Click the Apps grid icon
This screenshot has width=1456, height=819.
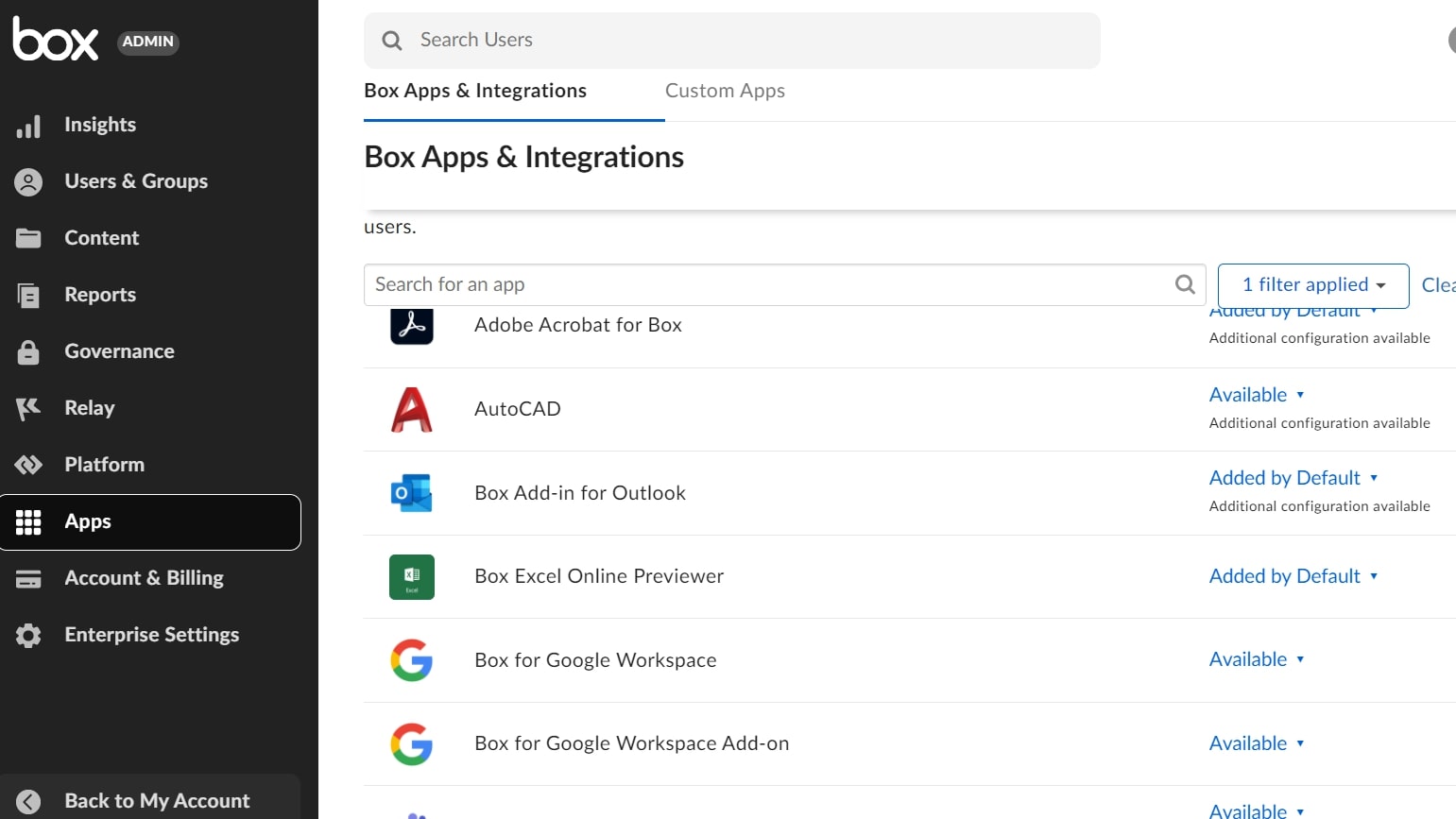click(x=28, y=521)
